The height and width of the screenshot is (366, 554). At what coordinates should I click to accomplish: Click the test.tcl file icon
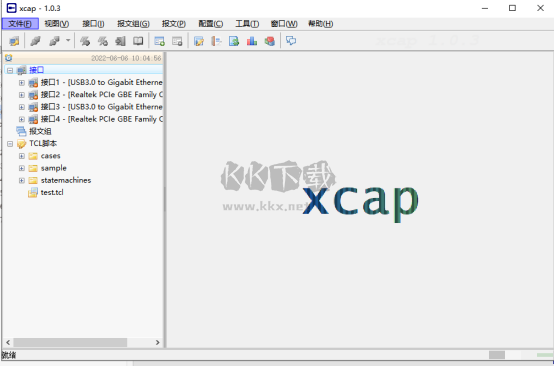coord(33,193)
